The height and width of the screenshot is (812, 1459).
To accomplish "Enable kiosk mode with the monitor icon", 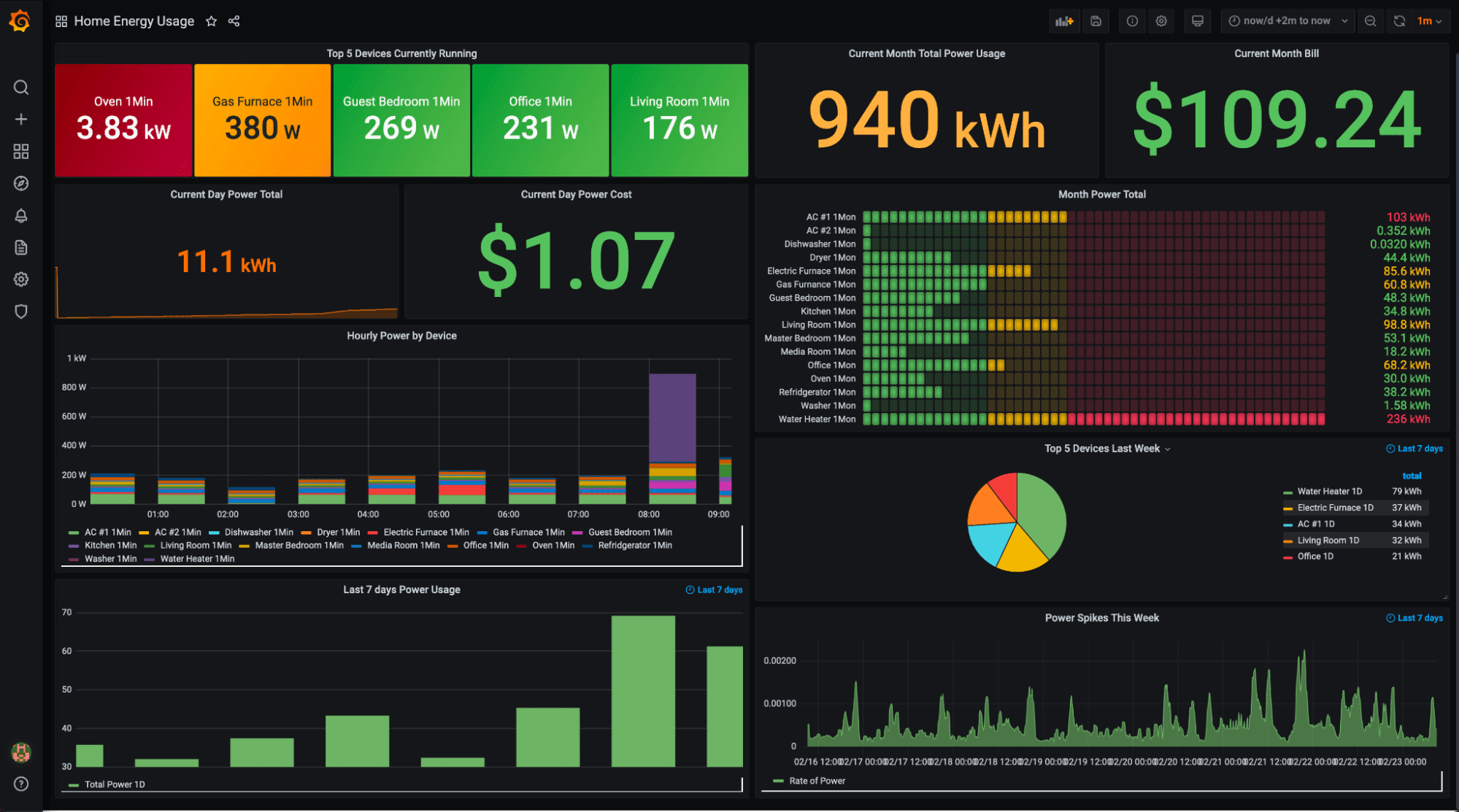I will [x=1197, y=20].
